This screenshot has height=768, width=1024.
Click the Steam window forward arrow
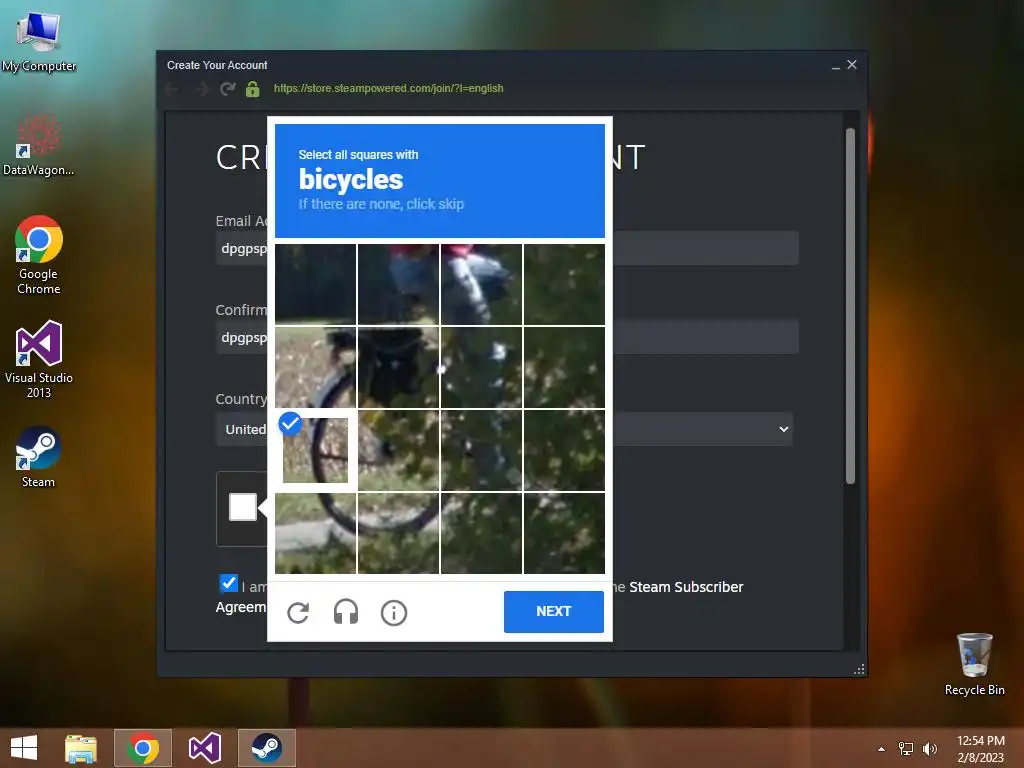(202, 88)
